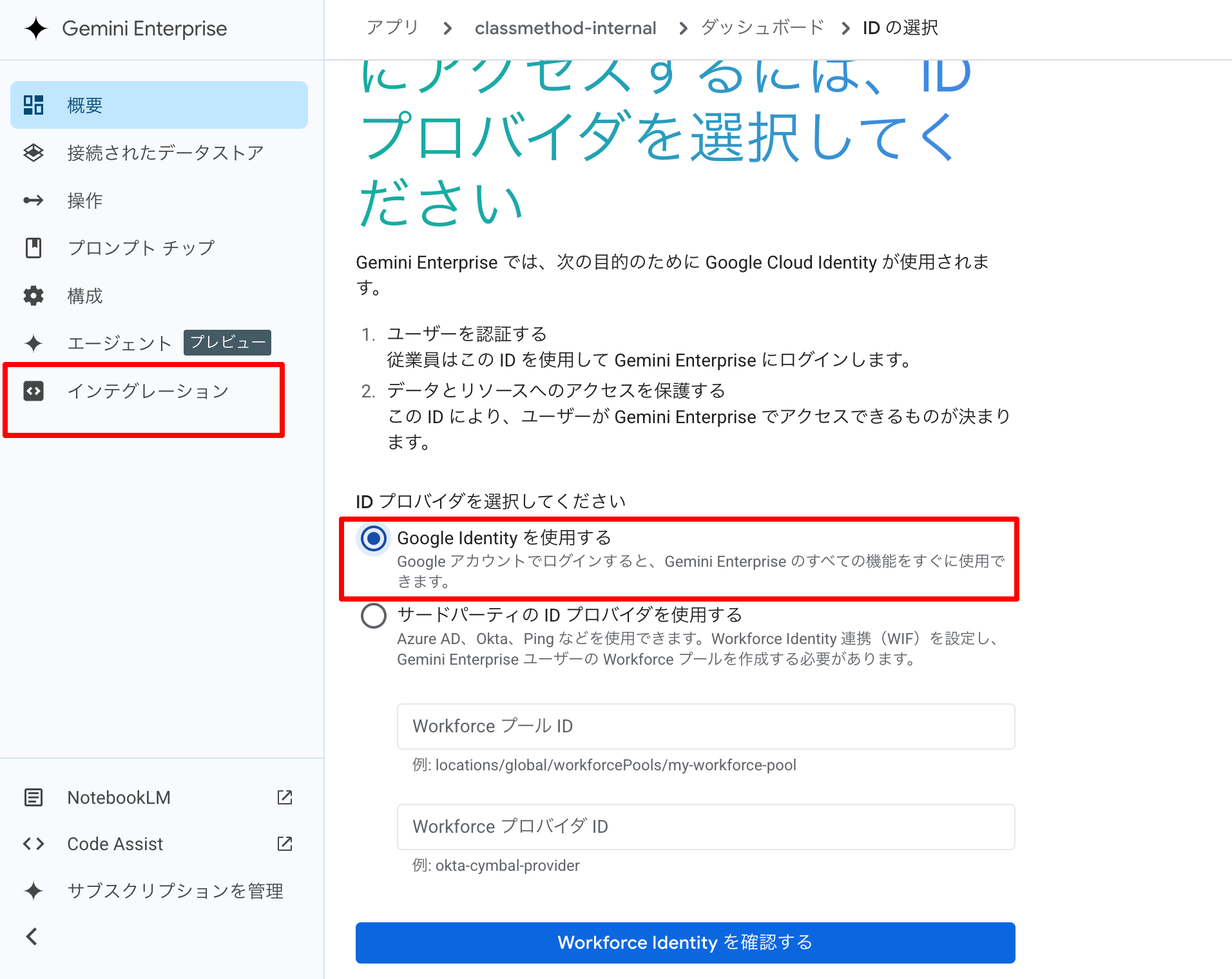
Task: Click the Gemini Enterprise sparkle logo
Action: (36, 28)
